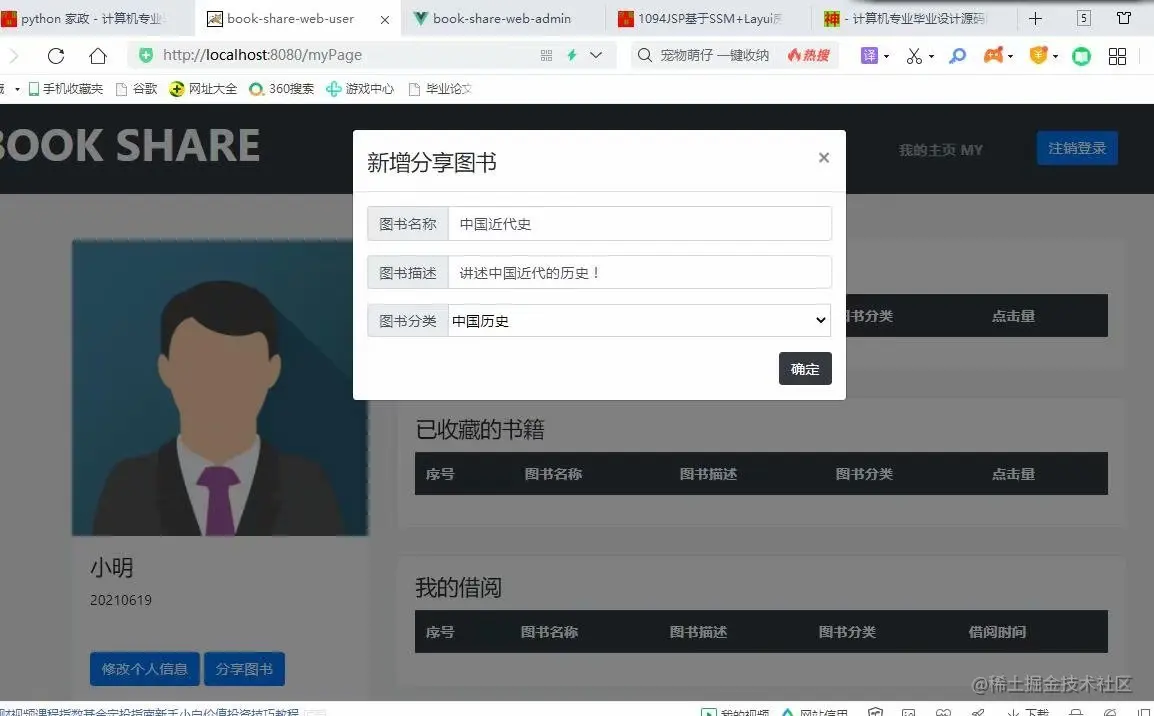Screen dimensions: 1154x716
Task: Click the shirt skin icon in tab bar
Action: (x=1124, y=18)
